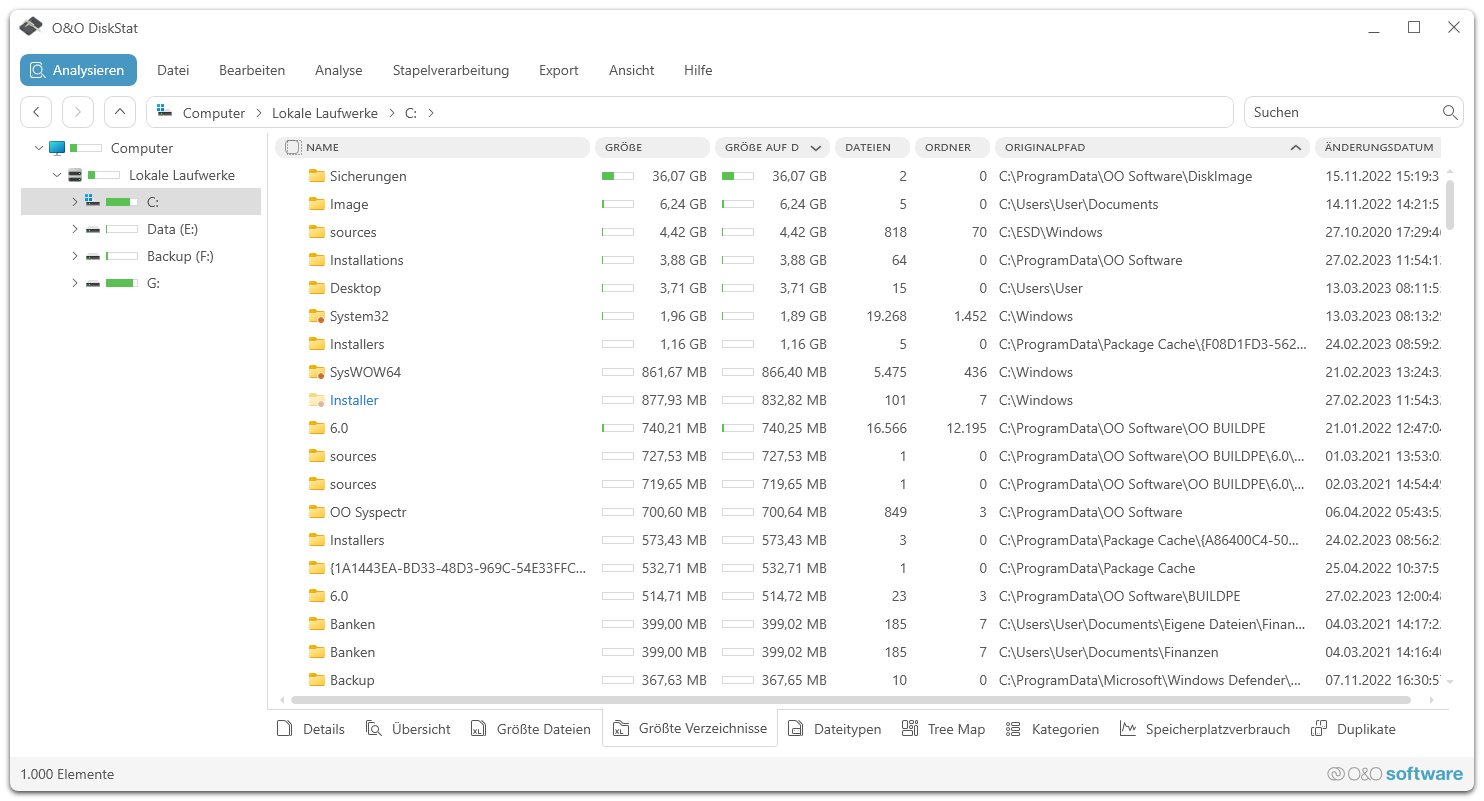Click the Computer breadcrumb segment
The image size is (1484, 801).
(x=214, y=113)
